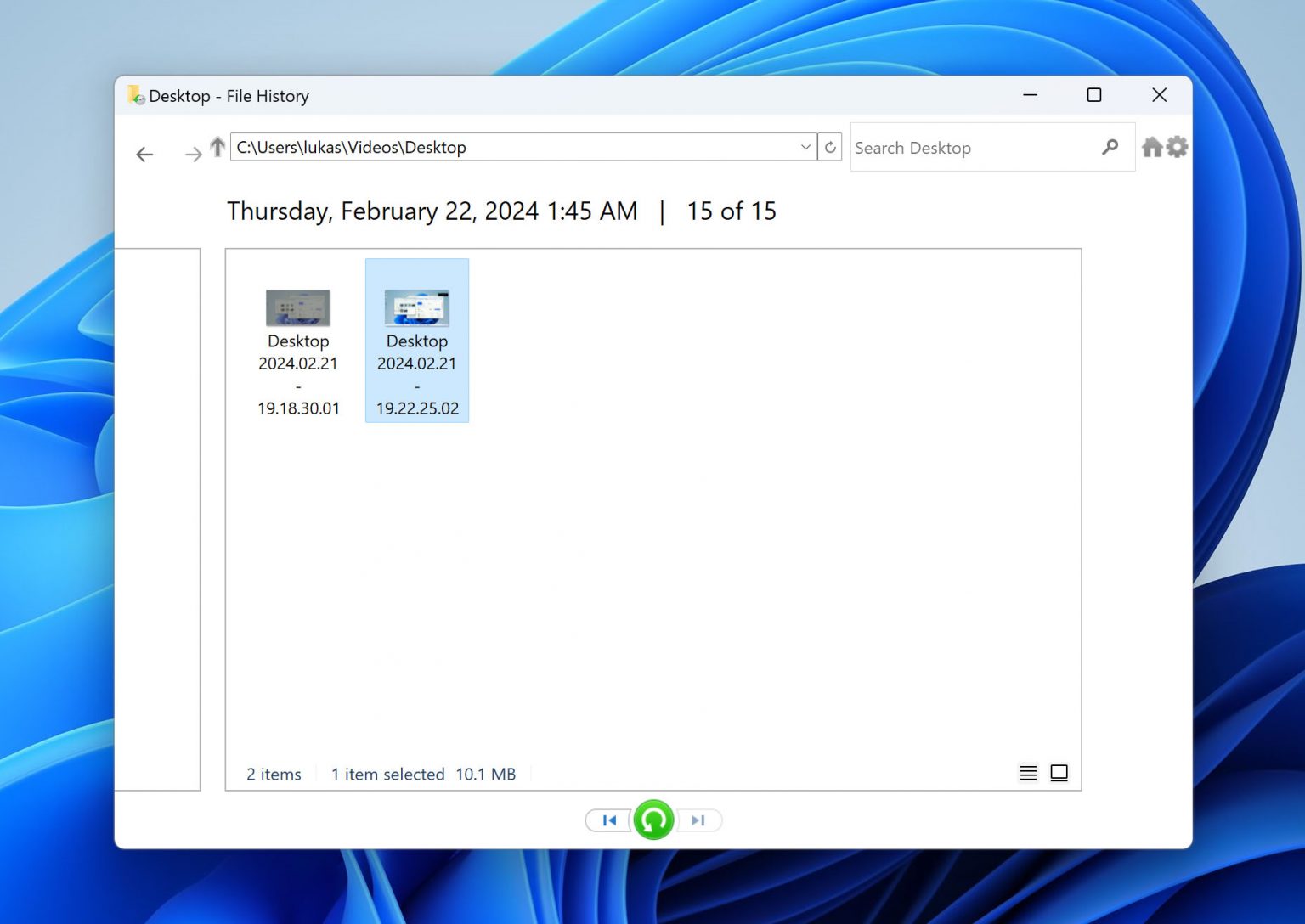The image size is (1305, 924).
Task: Click the search magnifier icon
Action: tap(1110, 147)
